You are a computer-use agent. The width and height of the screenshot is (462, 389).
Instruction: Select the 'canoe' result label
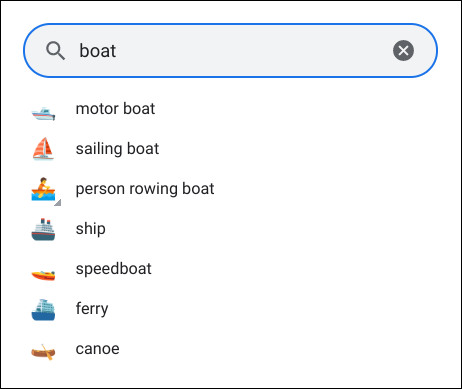[x=98, y=349]
